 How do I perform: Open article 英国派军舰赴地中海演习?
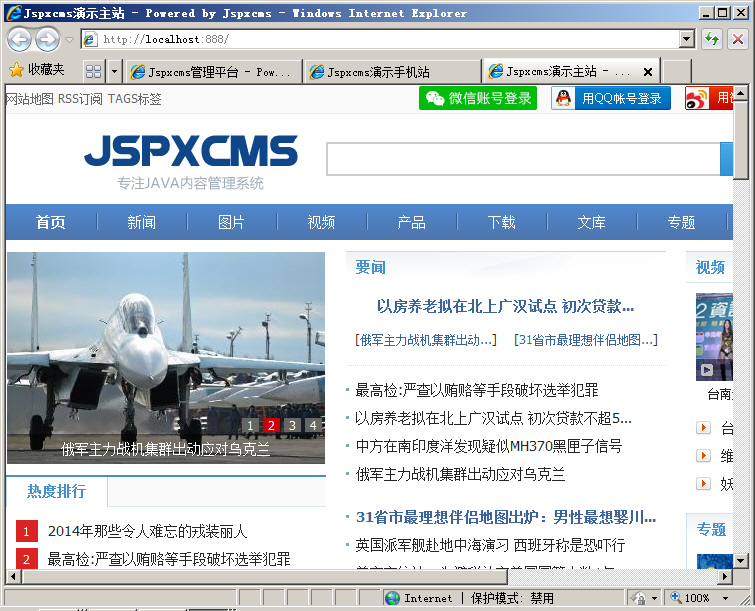[490, 546]
